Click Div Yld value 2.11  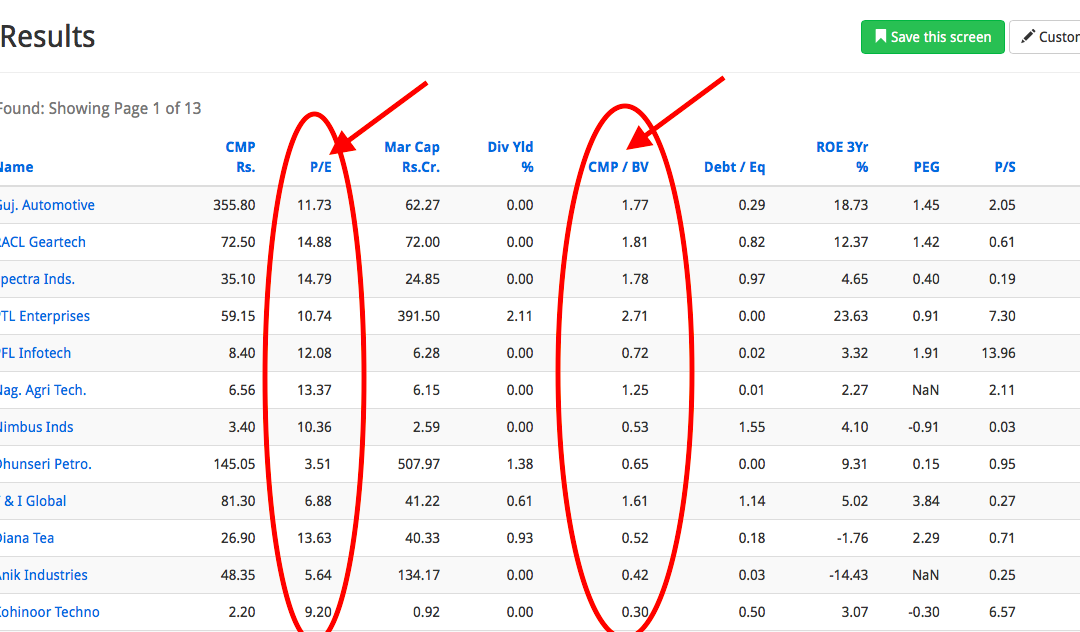(x=520, y=316)
